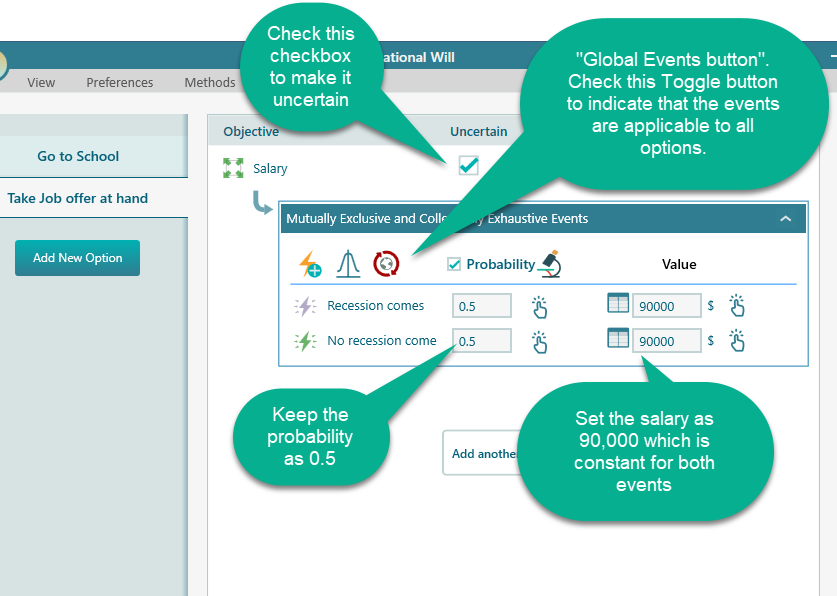Open value table icon for Recession comes
The image size is (837, 596).
[x=619, y=305]
